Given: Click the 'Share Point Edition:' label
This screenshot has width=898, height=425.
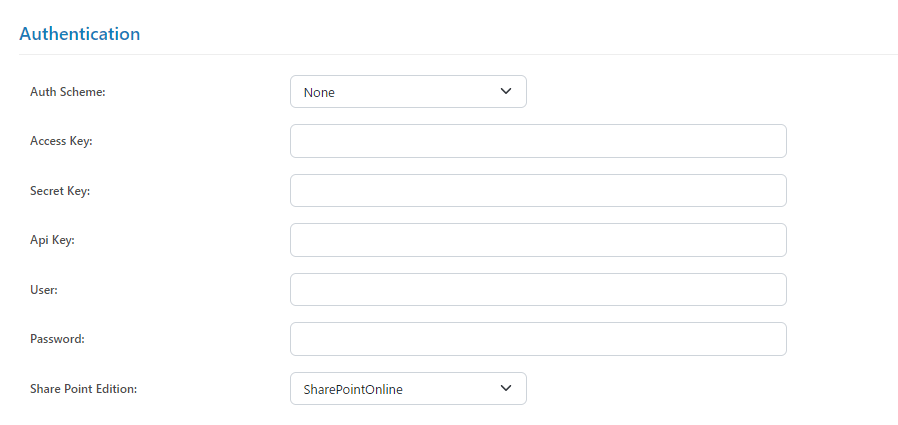Looking at the screenshot, I should click(84, 389).
